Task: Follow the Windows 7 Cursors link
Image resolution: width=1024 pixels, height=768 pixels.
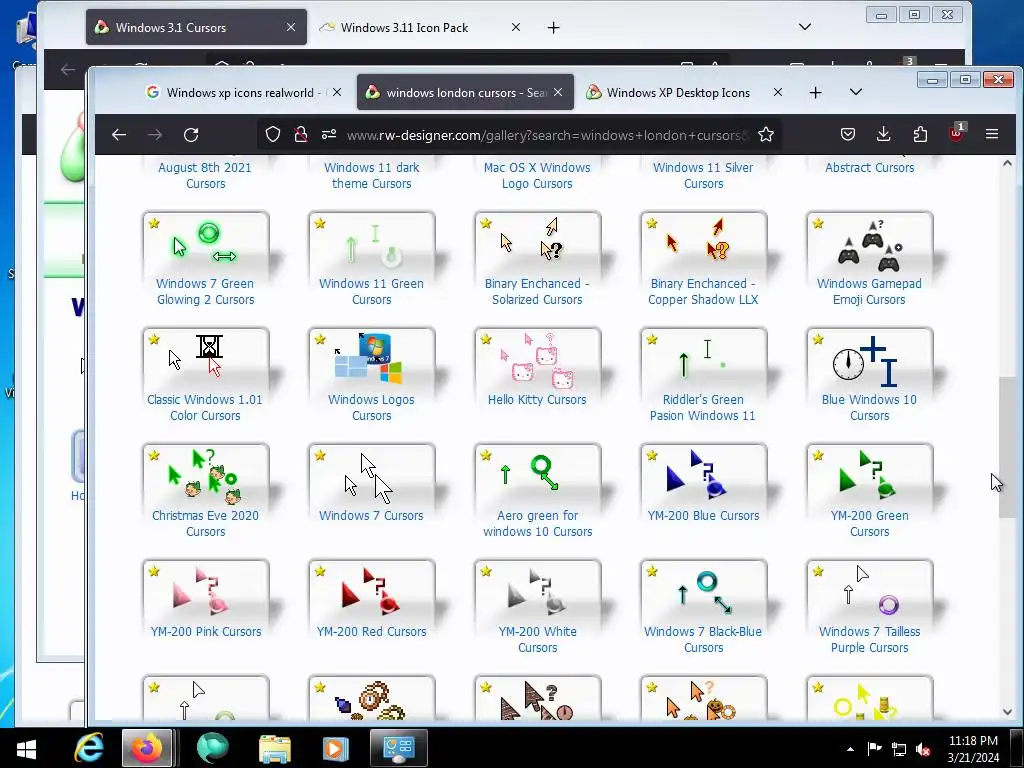Action: 371,515
